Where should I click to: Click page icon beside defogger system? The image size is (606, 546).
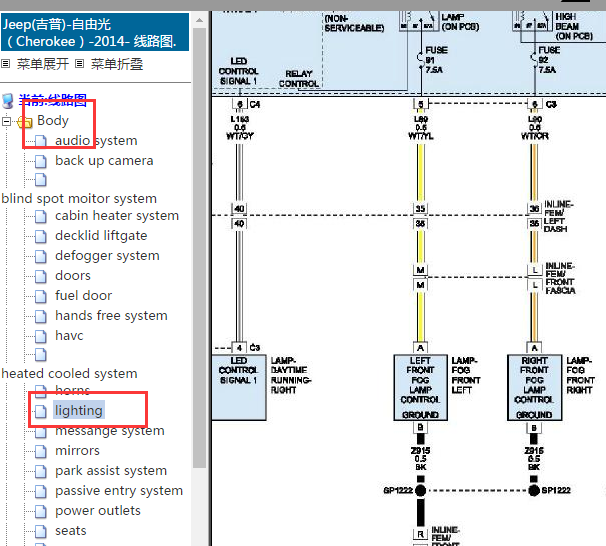(41, 257)
